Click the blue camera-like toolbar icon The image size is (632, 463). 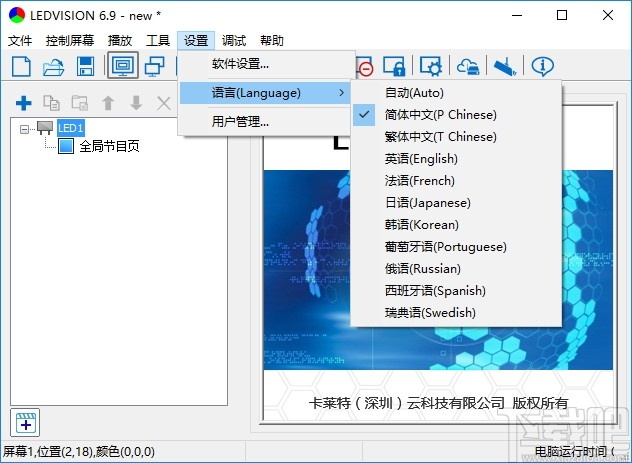coord(505,66)
